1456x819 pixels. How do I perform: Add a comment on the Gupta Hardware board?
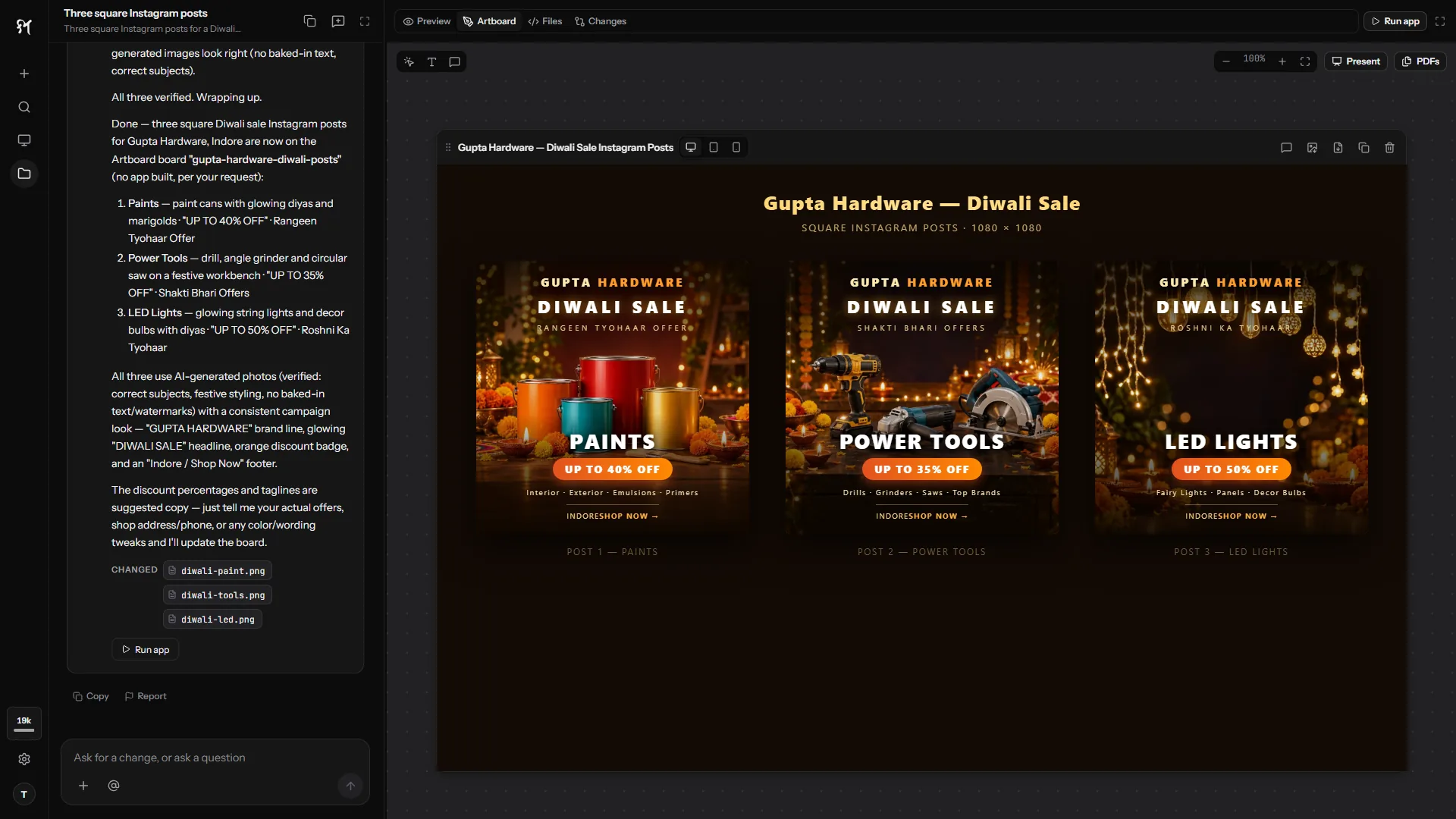pos(1286,148)
